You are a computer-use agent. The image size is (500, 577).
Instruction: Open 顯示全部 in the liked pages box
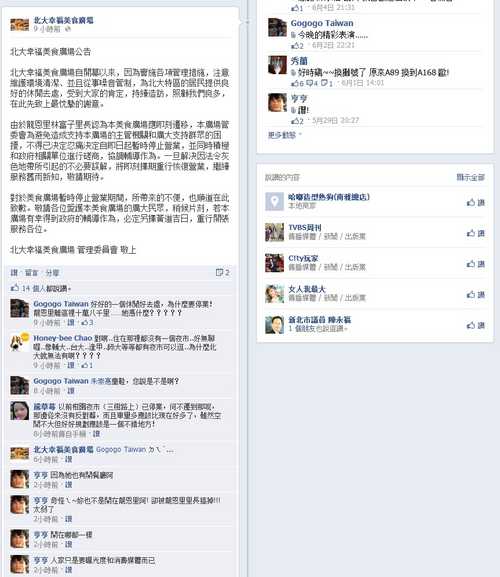tap(471, 177)
